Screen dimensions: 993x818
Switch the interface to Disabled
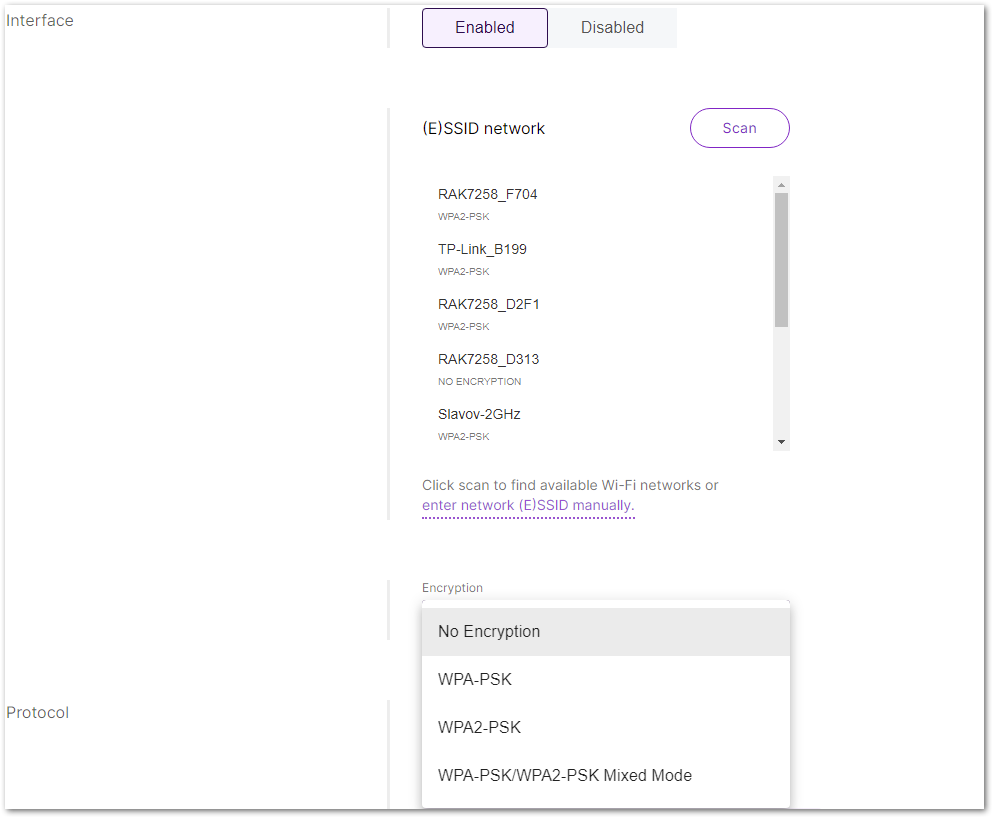(x=612, y=27)
